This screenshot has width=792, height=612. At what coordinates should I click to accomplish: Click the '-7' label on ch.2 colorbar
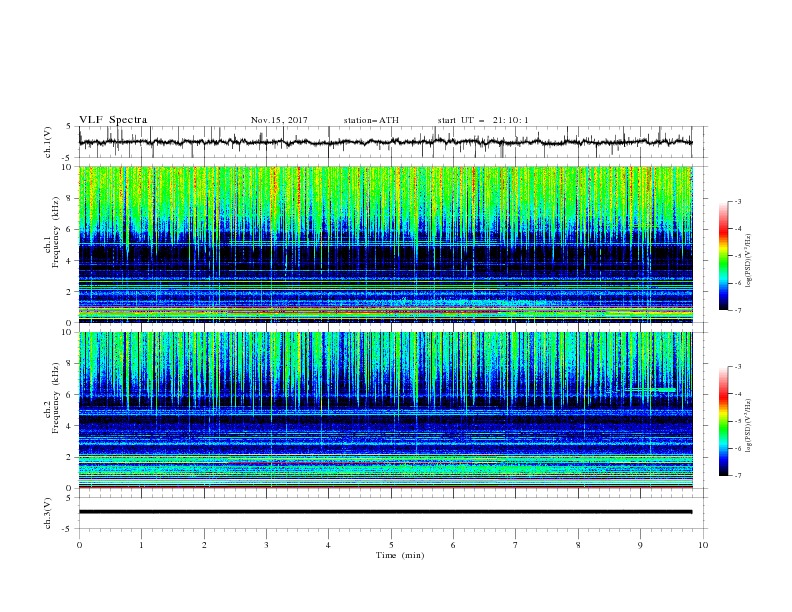click(x=737, y=476)
